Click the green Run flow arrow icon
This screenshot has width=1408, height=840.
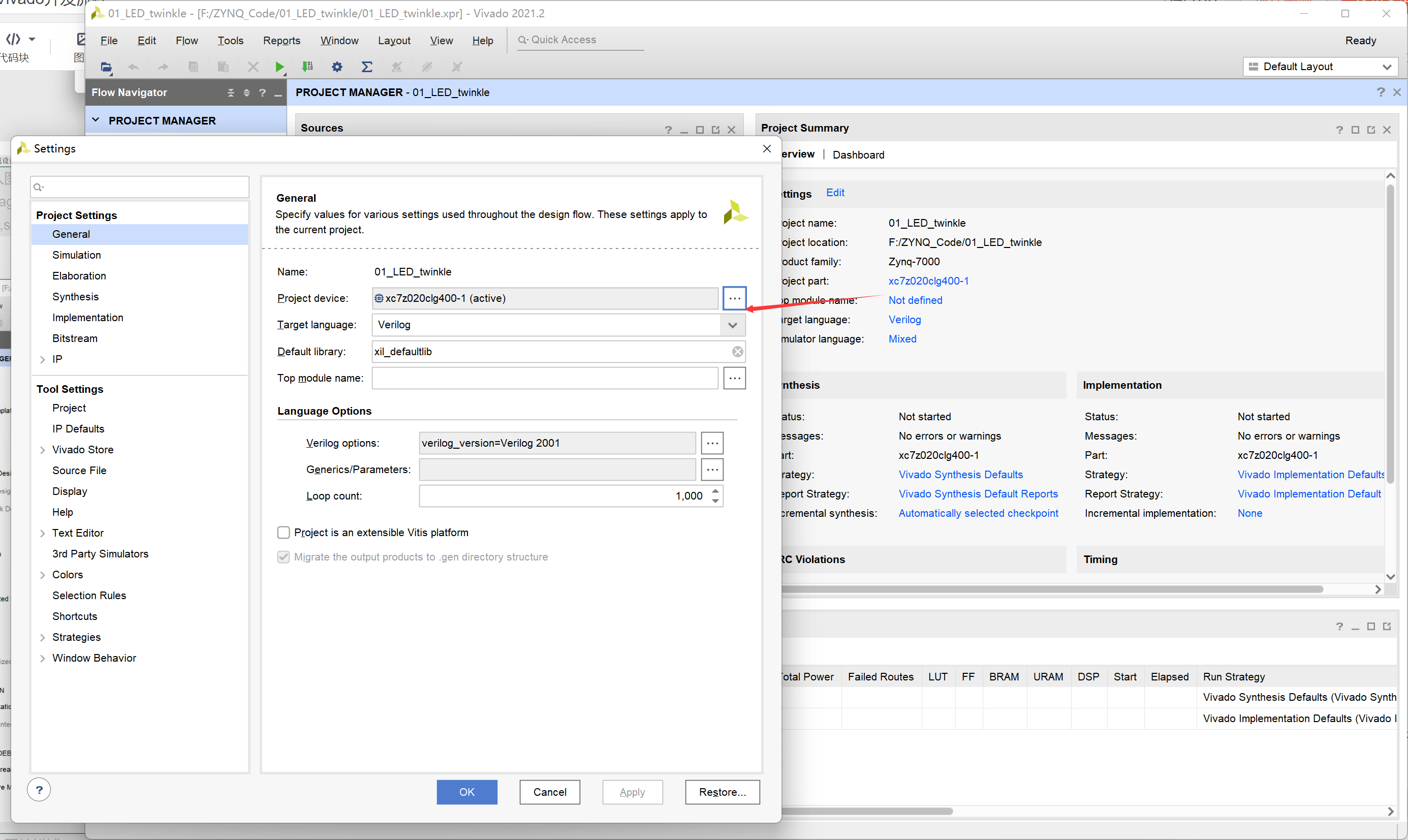pos(279,67)
